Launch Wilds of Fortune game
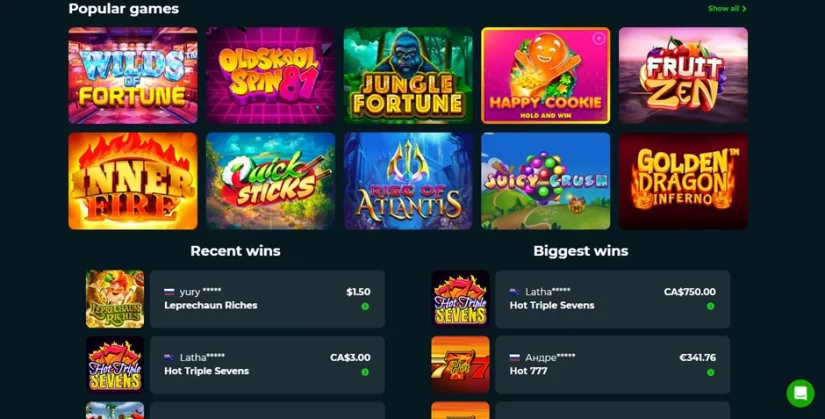Viewport: 825px width, 419px height. click(x=133, y=76)
